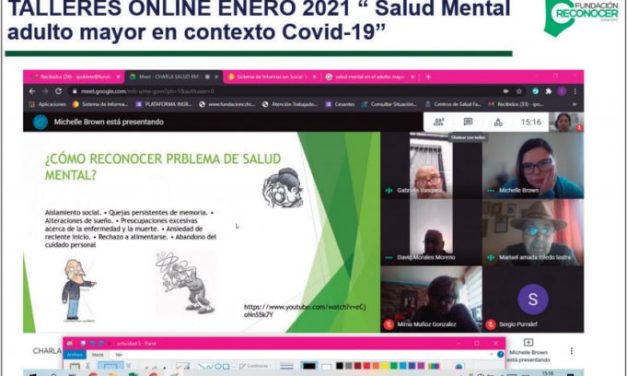Click the presenting screen icon above Michelle Brown
This screenshot has width=627, height=376.
pyautogui.click(x=528, y=342)
